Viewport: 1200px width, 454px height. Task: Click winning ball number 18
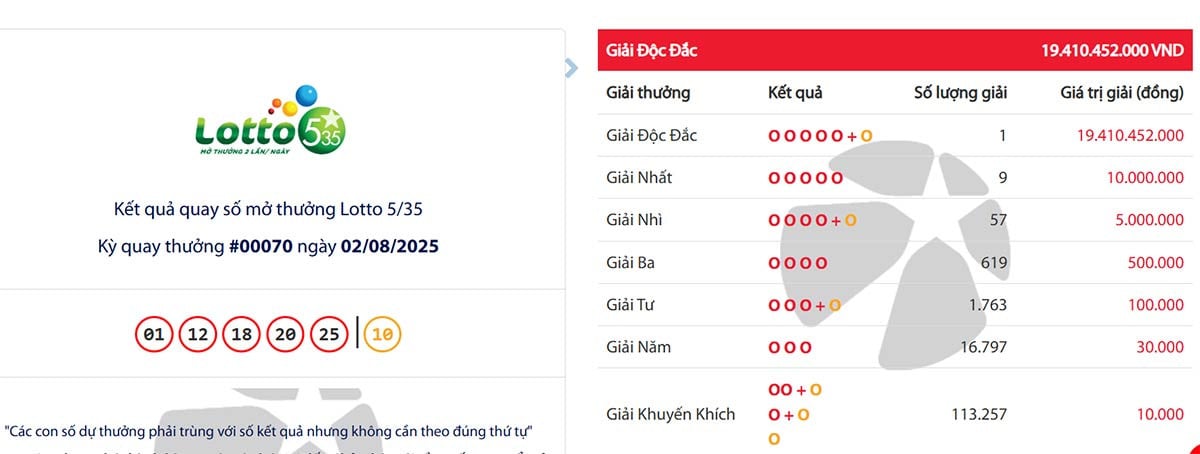pyautogui.click(x=242, y=335)
